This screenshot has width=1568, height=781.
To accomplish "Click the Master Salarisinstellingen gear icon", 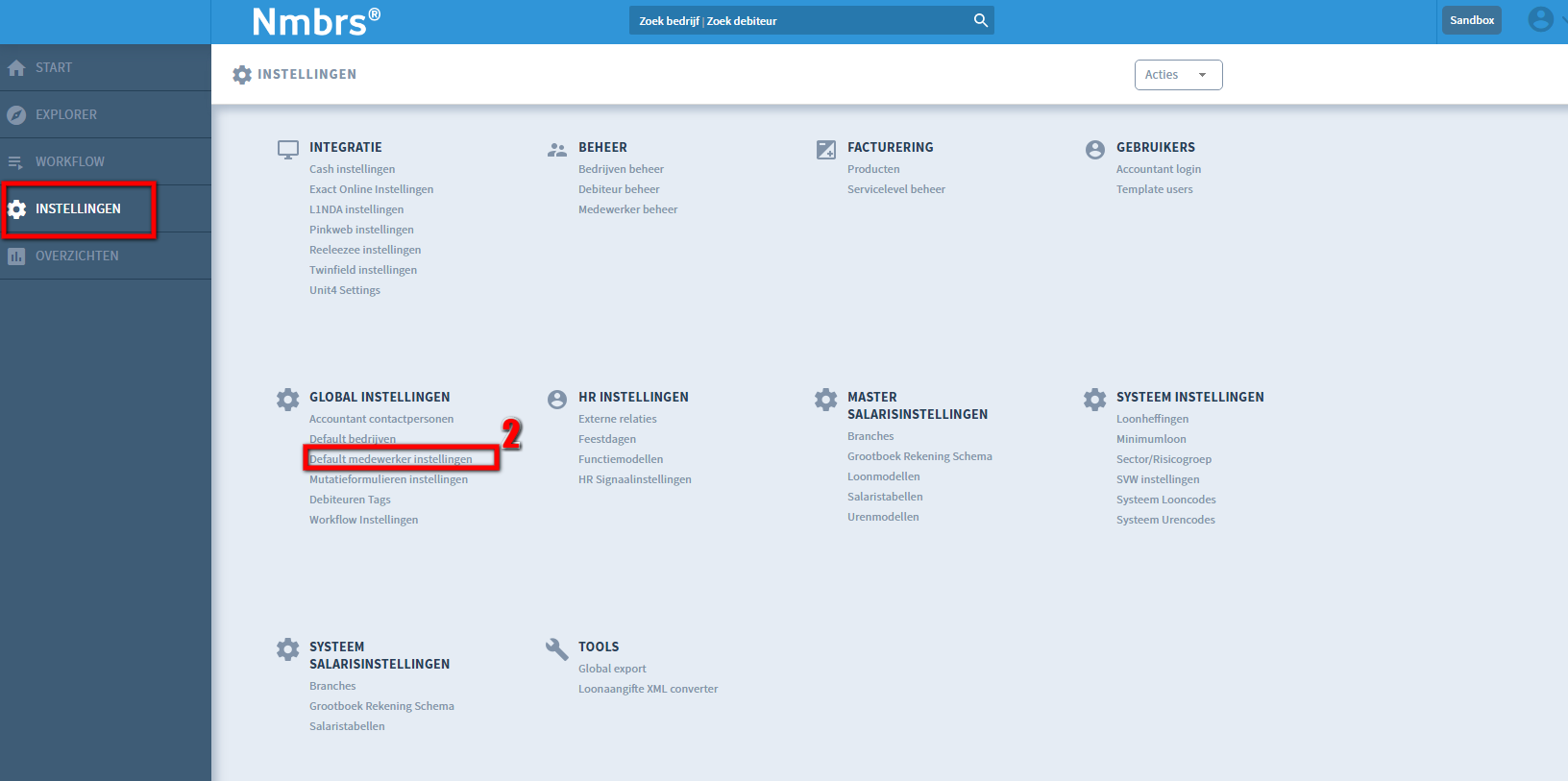I will (826, 400).
